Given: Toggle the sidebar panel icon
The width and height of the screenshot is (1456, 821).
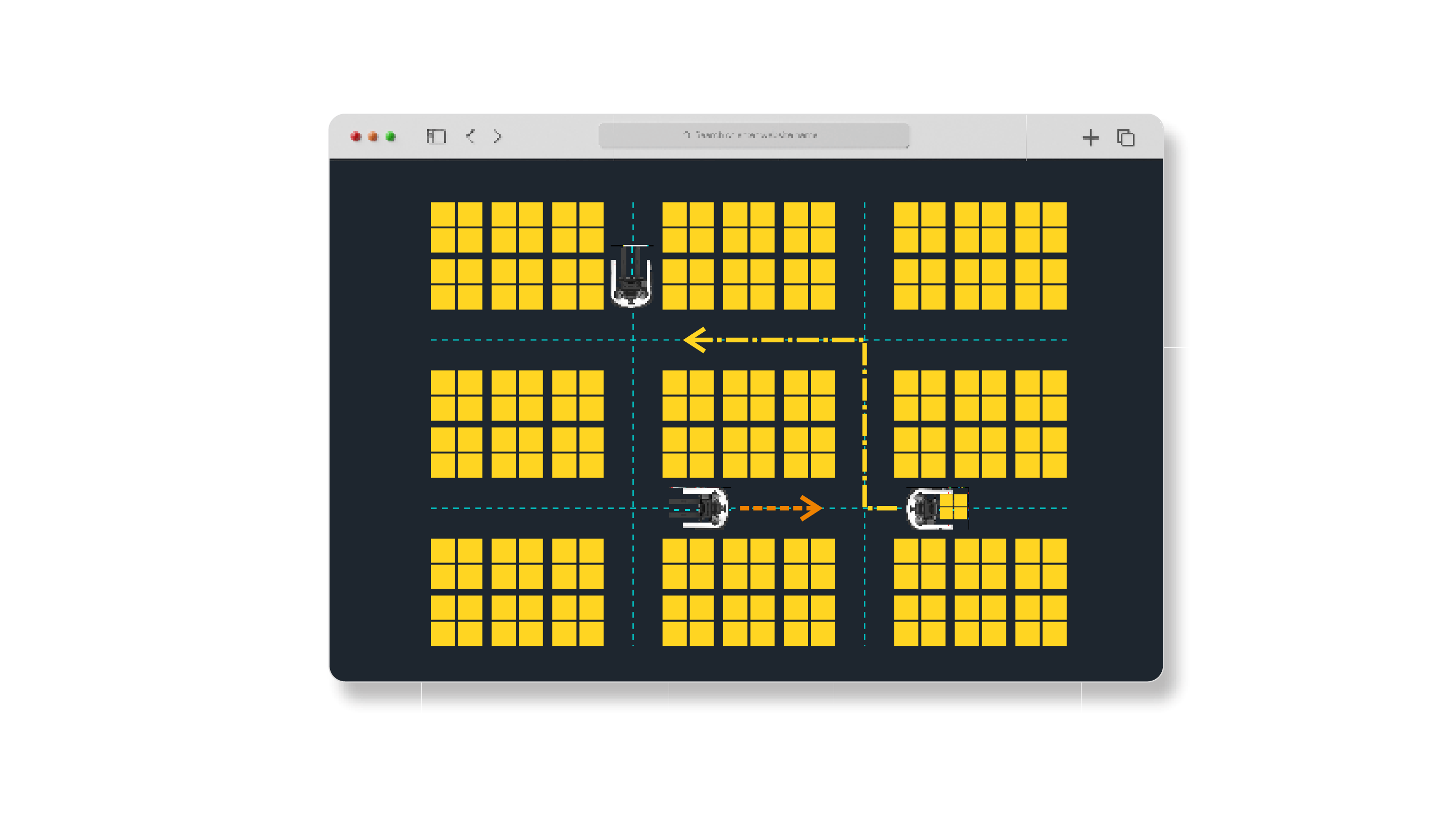Looking at the screenshot, I should (x=436, y=136).
